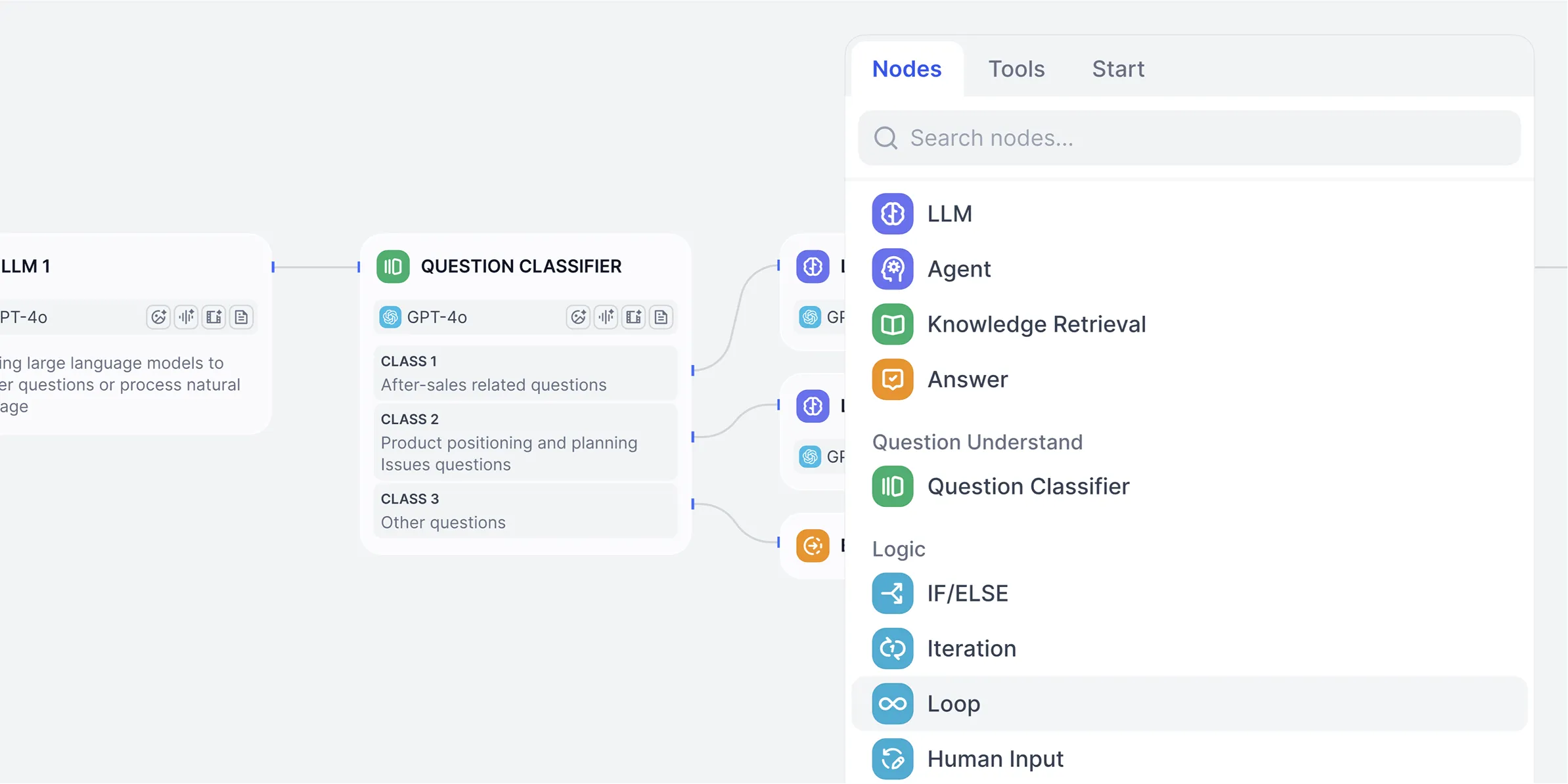
Task: Click the Knowledge Retrieval book icon
Action: click(892, 324)
